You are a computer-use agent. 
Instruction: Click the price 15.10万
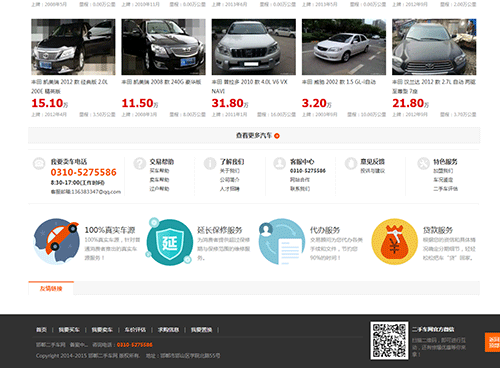pos(50,103)
